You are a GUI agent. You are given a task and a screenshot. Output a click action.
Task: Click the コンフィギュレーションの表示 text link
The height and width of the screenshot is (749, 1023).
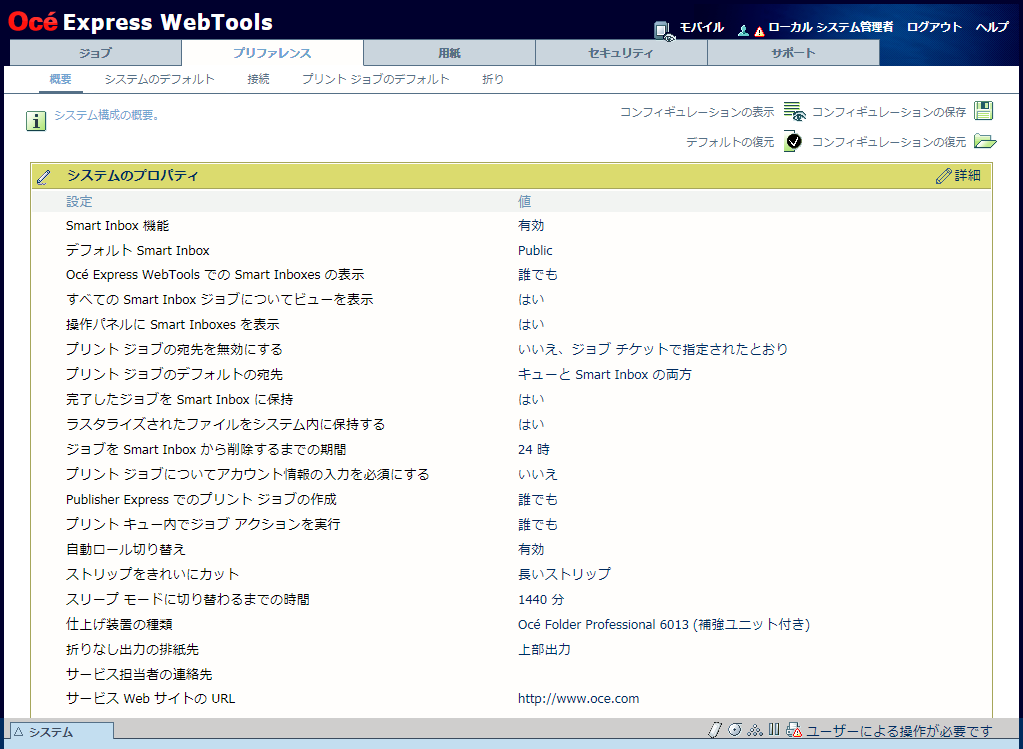(697, 112)
